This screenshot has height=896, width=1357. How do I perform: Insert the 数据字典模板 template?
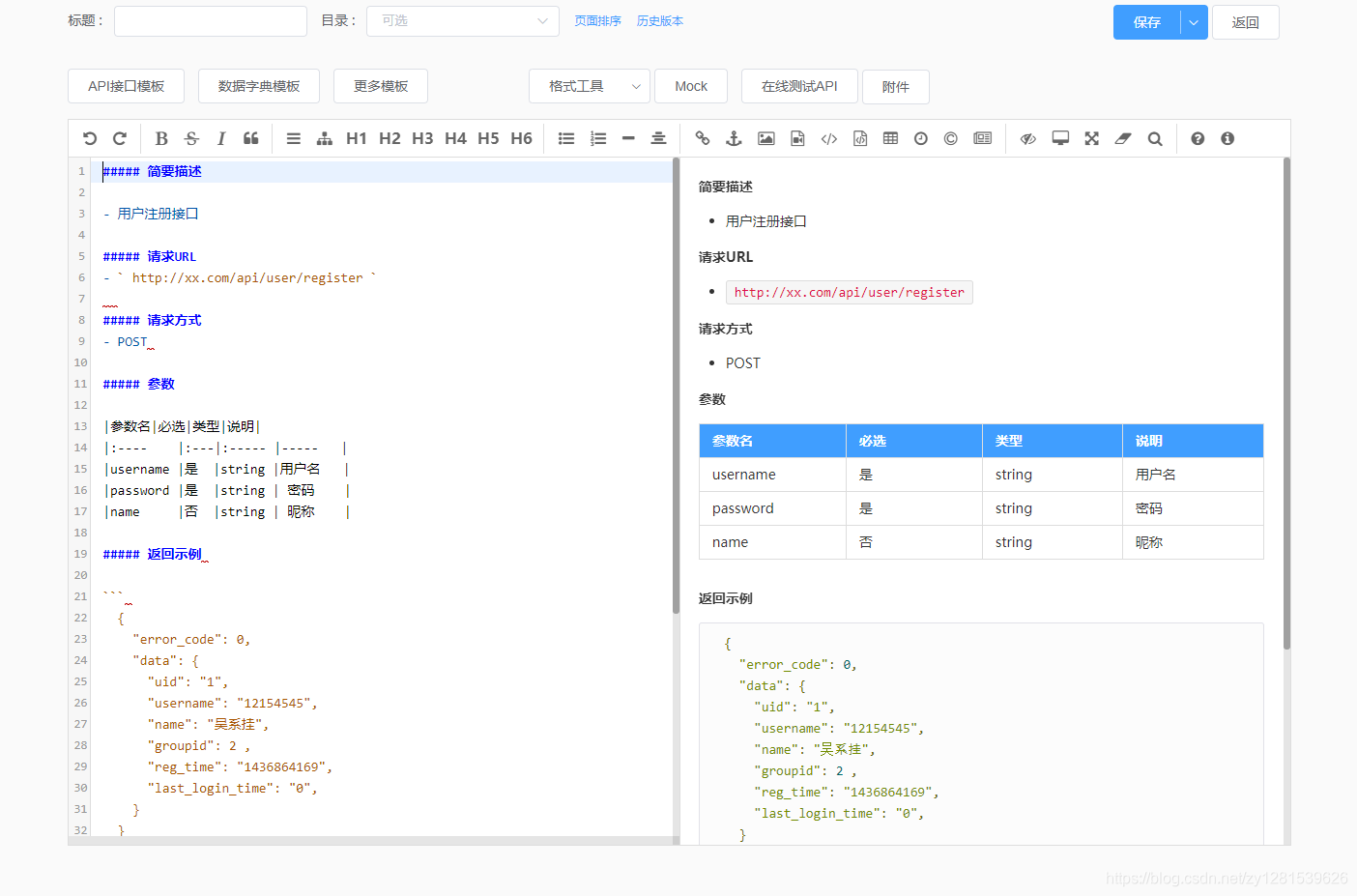coord(259,86)
